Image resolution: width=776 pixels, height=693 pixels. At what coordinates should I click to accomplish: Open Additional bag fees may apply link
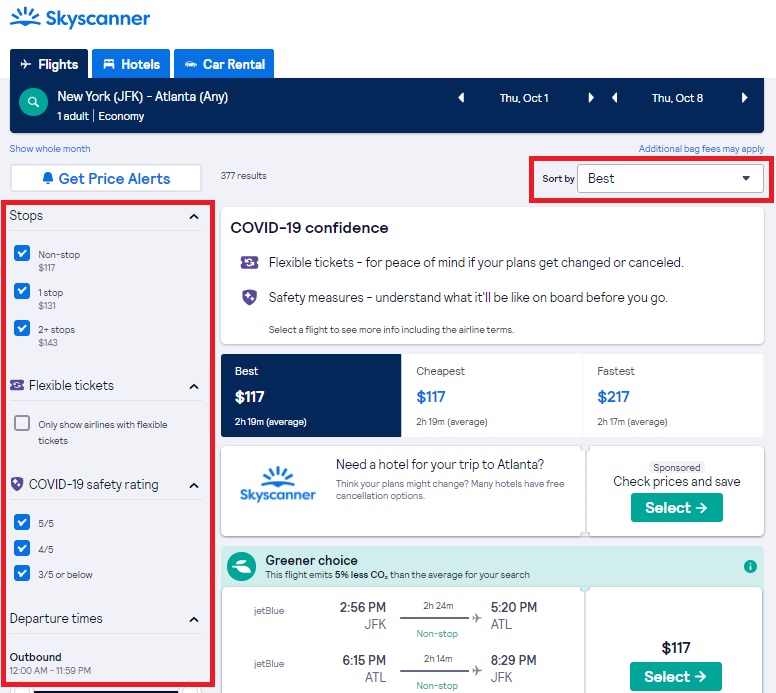pos(701,148)
